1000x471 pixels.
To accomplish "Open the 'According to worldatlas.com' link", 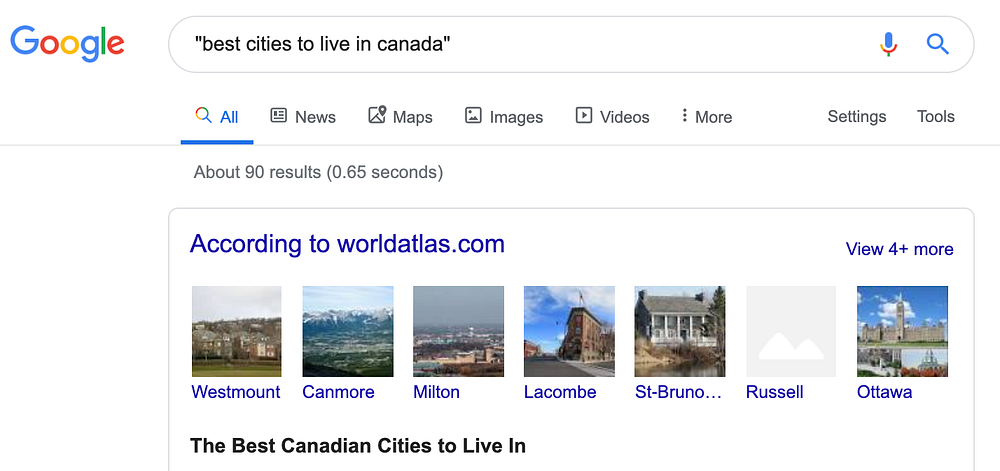I will pos(347,244).
